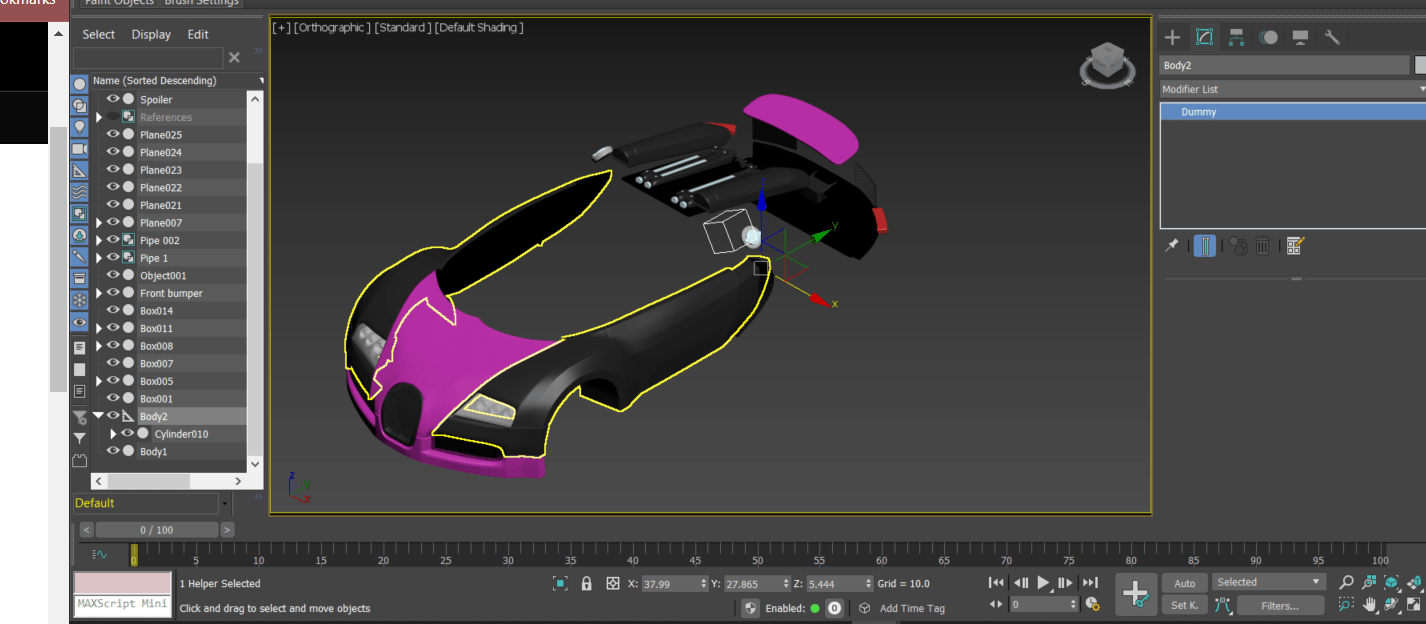Open the Display menu in Scene Explorer

tap(151, 34)
